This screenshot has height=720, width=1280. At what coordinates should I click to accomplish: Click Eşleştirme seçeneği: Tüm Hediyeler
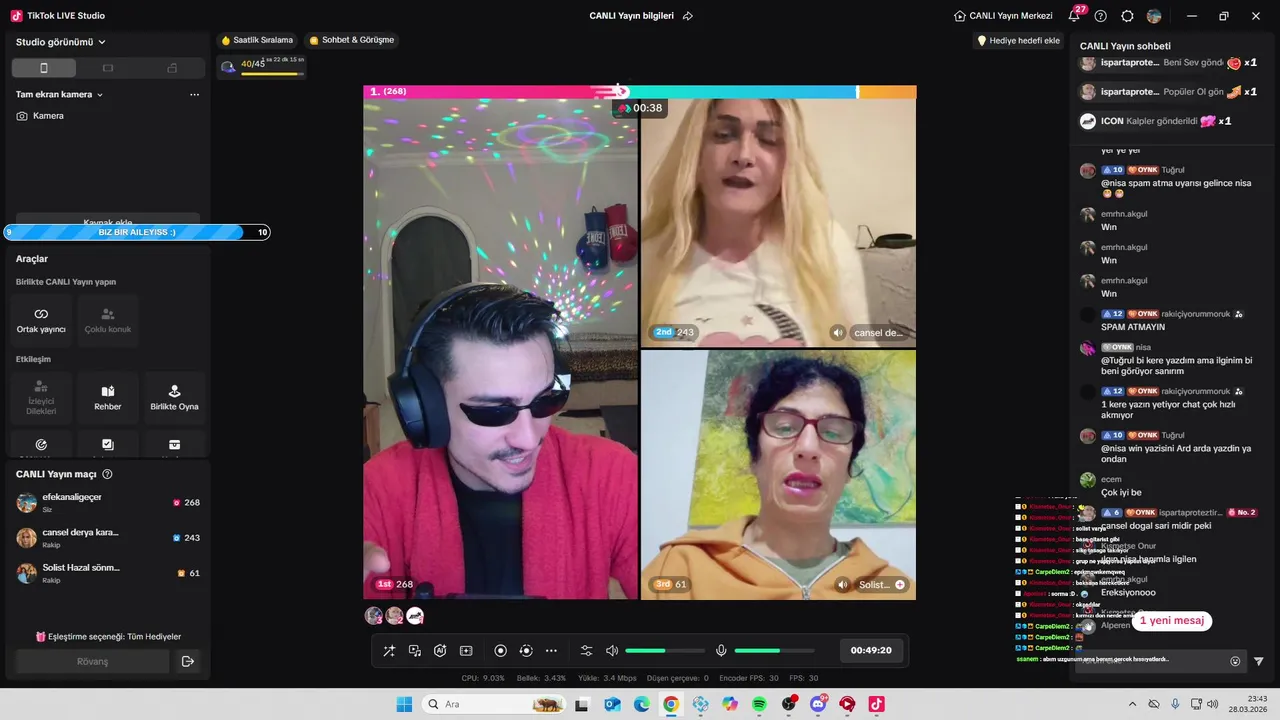(108, 636)
